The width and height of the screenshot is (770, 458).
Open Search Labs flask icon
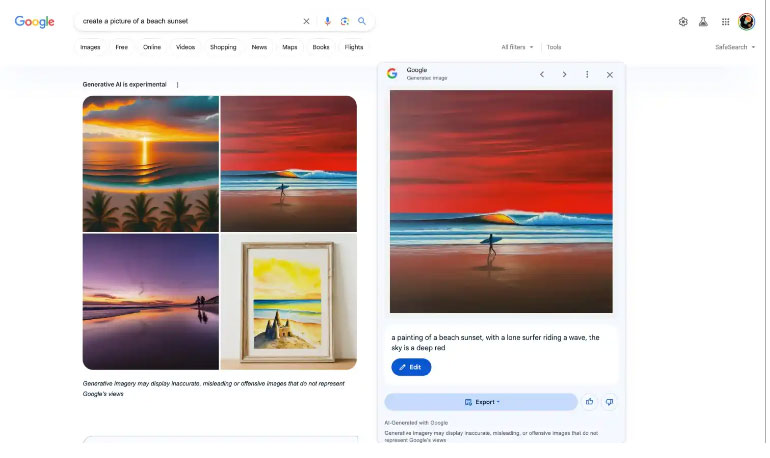(x=703, y=21)
